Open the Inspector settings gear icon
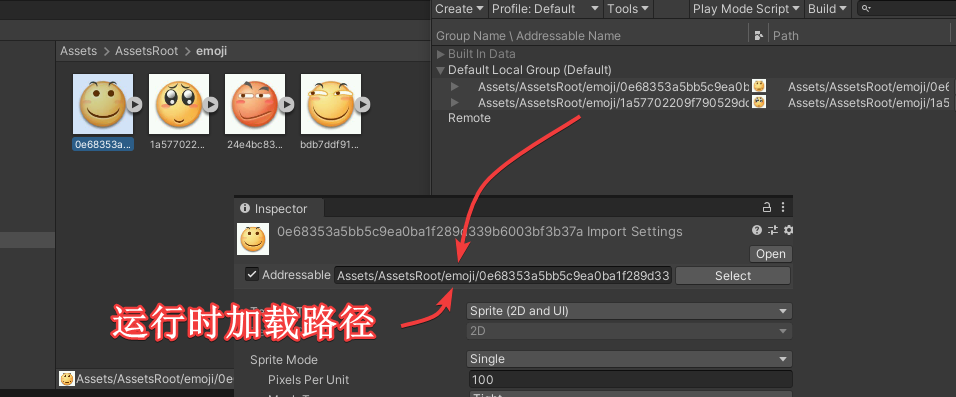 (x=788, y=230)
